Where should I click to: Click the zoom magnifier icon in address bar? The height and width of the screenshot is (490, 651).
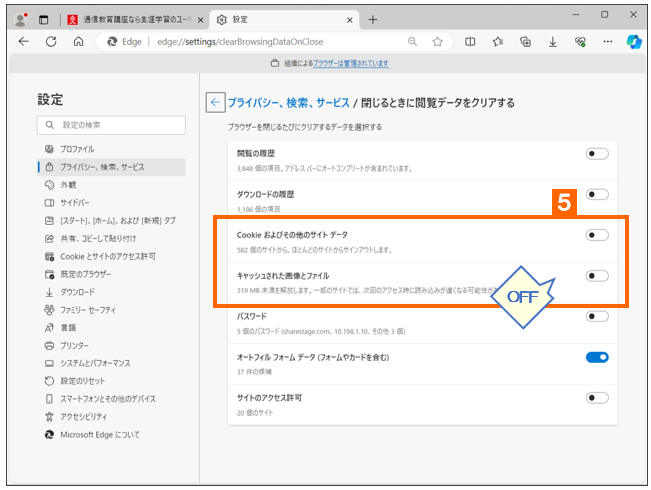(412, 42)
